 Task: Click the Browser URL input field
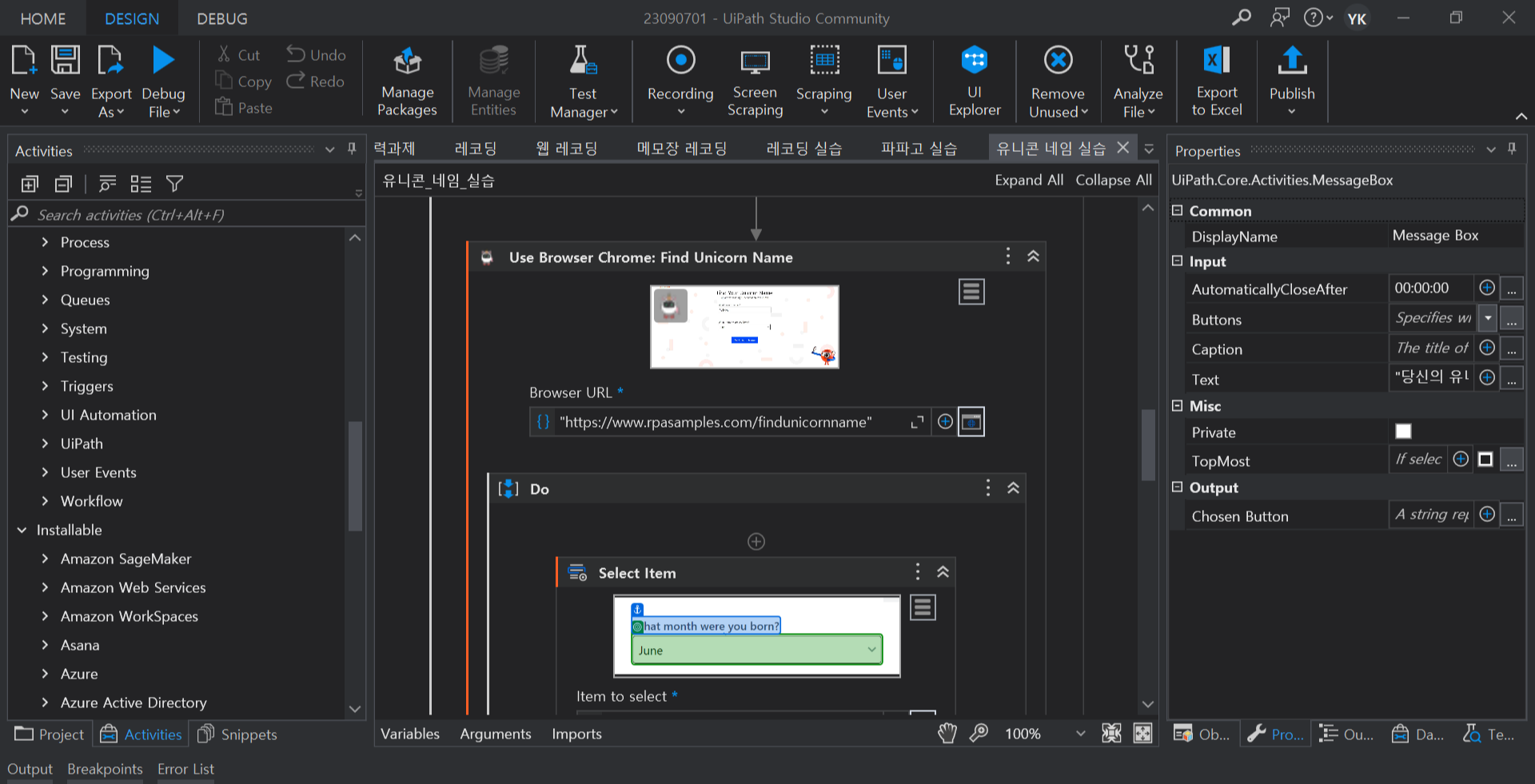730,421
